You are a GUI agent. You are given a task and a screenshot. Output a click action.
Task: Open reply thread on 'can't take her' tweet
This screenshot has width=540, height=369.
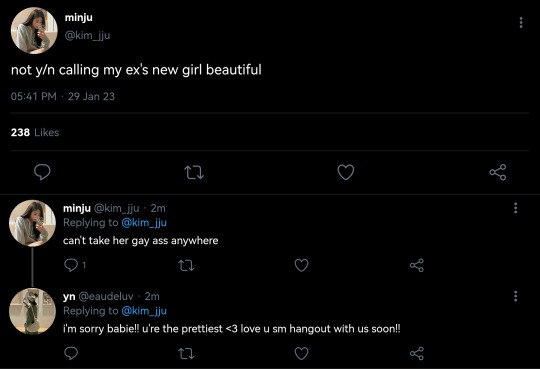(75, 265)
